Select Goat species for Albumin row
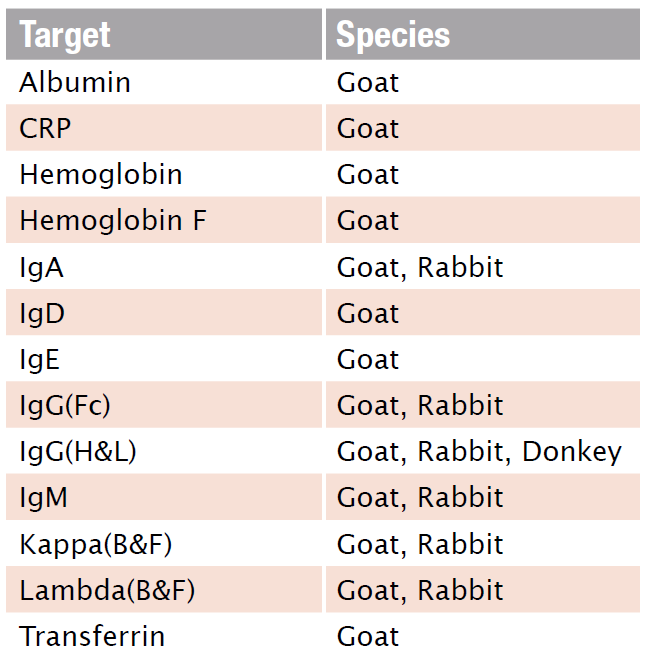Image resolution: width=647 pixels, height=666 pixels. 368,82
